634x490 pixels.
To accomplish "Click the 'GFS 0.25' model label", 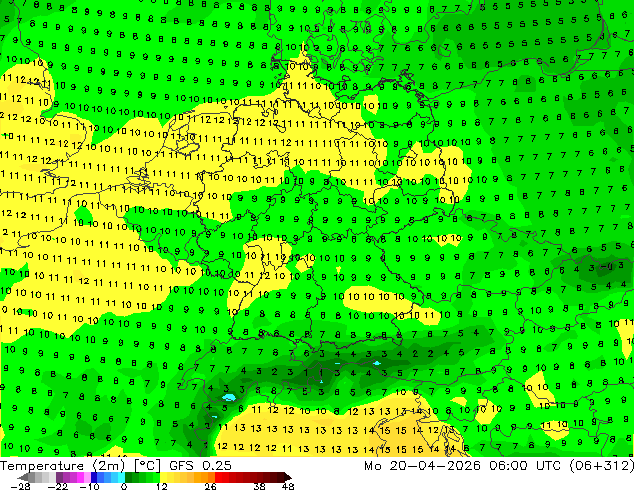I will coord(200,466).
